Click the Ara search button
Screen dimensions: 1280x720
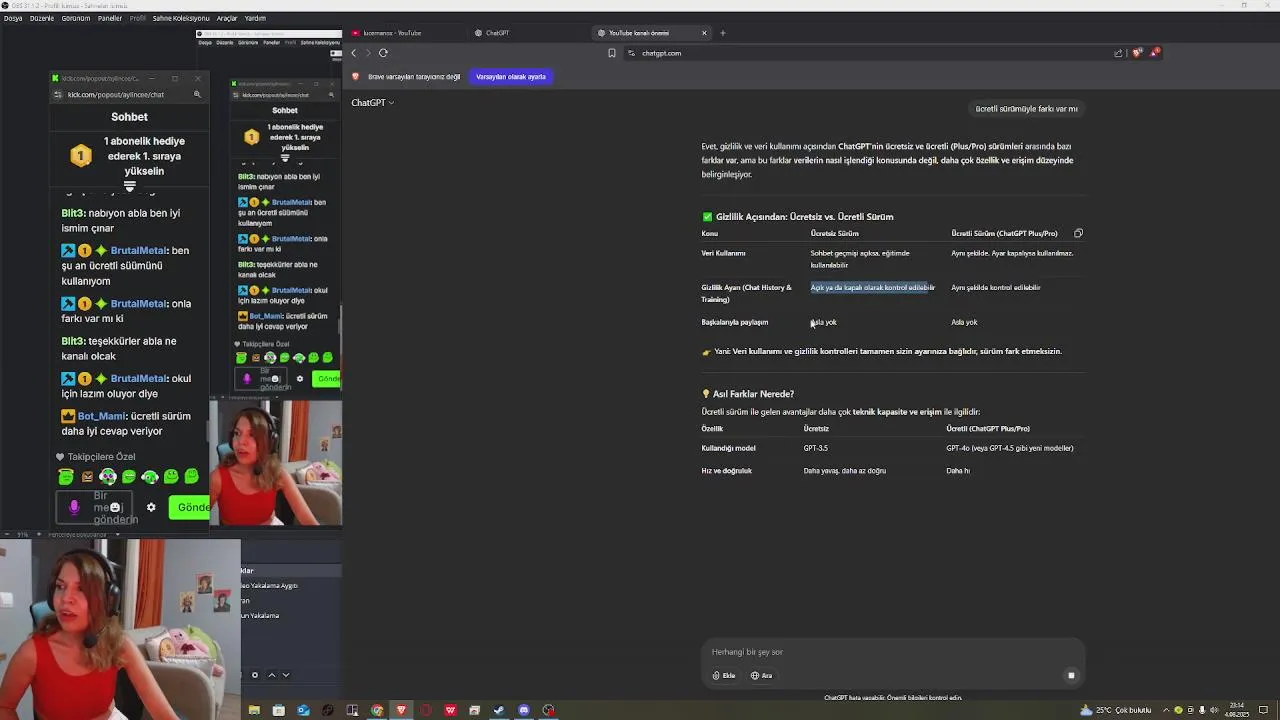762,676
